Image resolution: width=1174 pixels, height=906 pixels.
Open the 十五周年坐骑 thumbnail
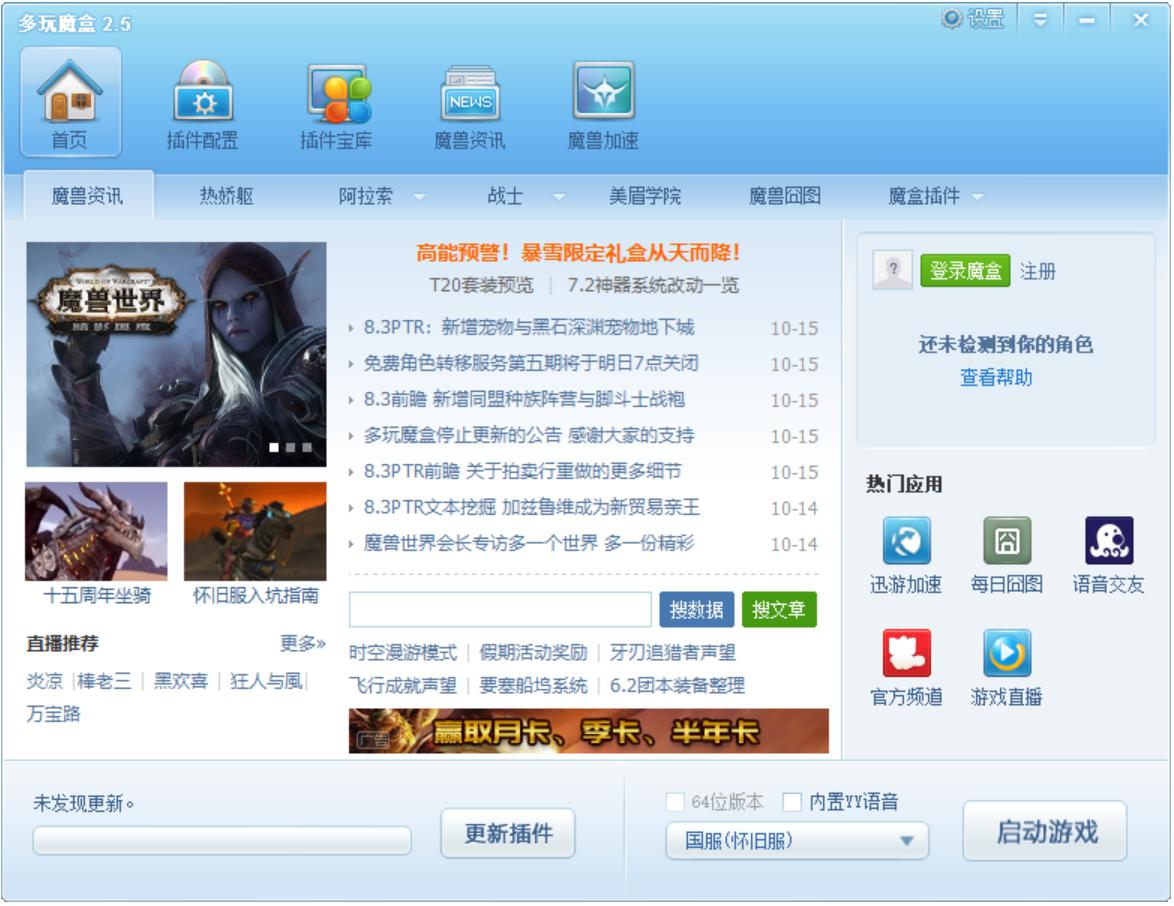(x=97, y=531)
